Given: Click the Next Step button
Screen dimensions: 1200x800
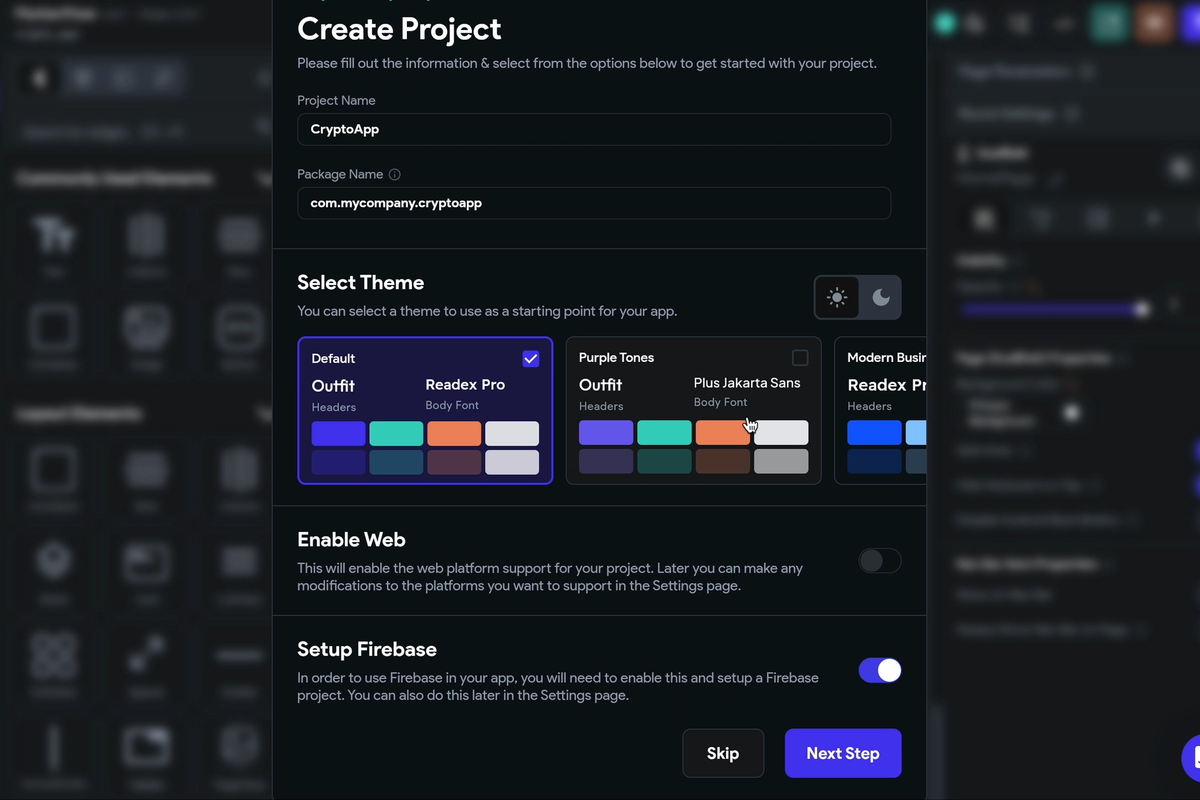Looking at the screenshot, I should (x=843, y=753).
